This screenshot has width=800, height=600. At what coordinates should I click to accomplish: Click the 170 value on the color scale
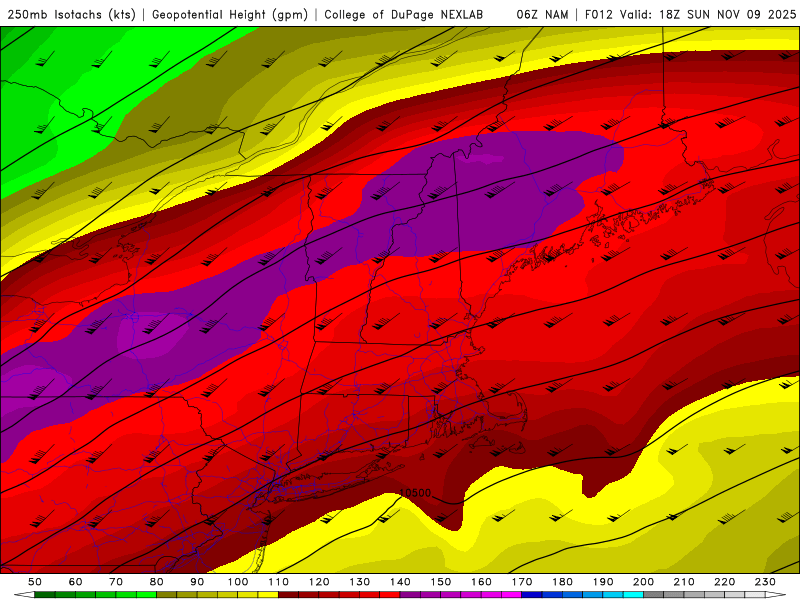point(522,582)
